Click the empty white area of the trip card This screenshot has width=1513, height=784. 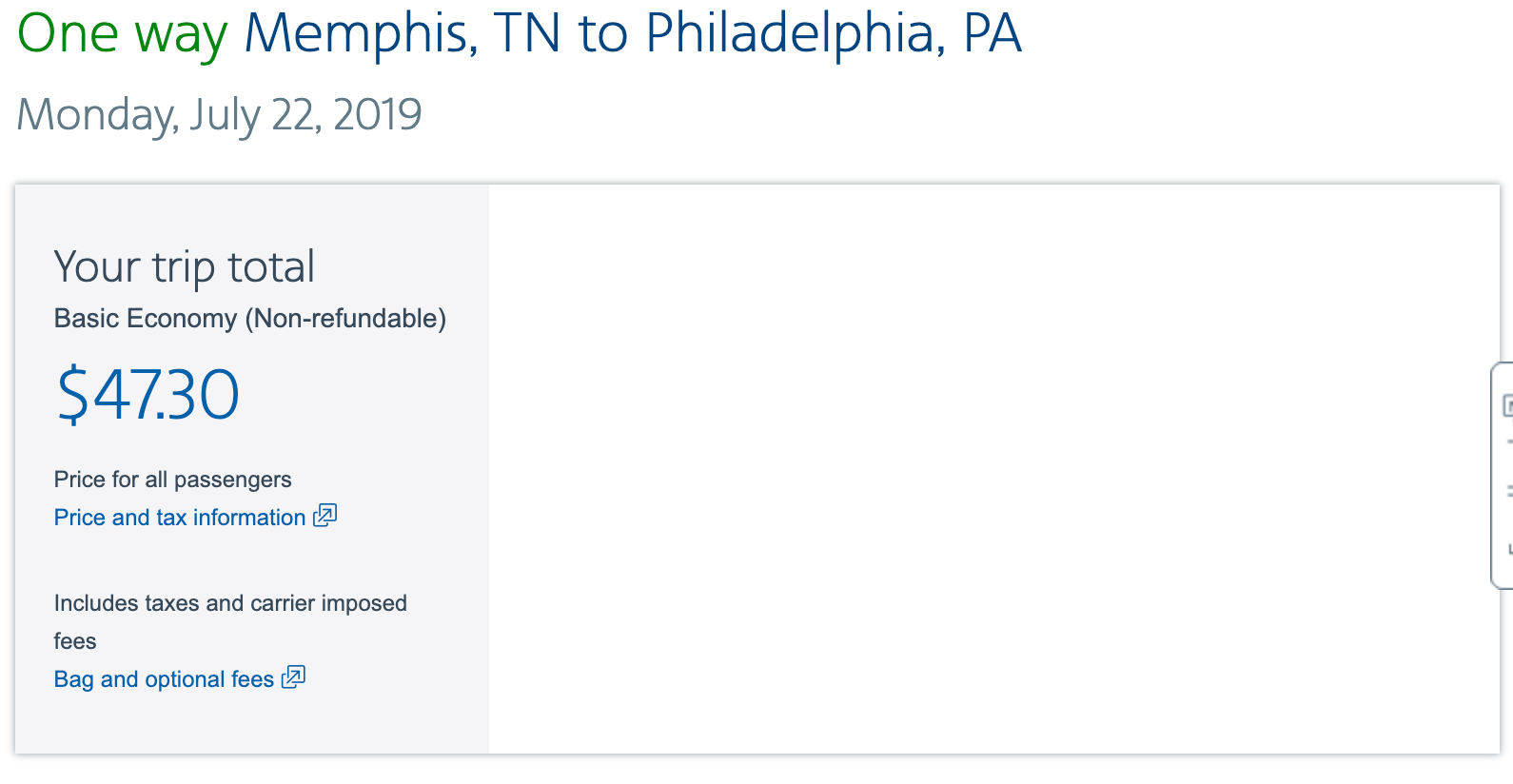click(x=990, y=468)
